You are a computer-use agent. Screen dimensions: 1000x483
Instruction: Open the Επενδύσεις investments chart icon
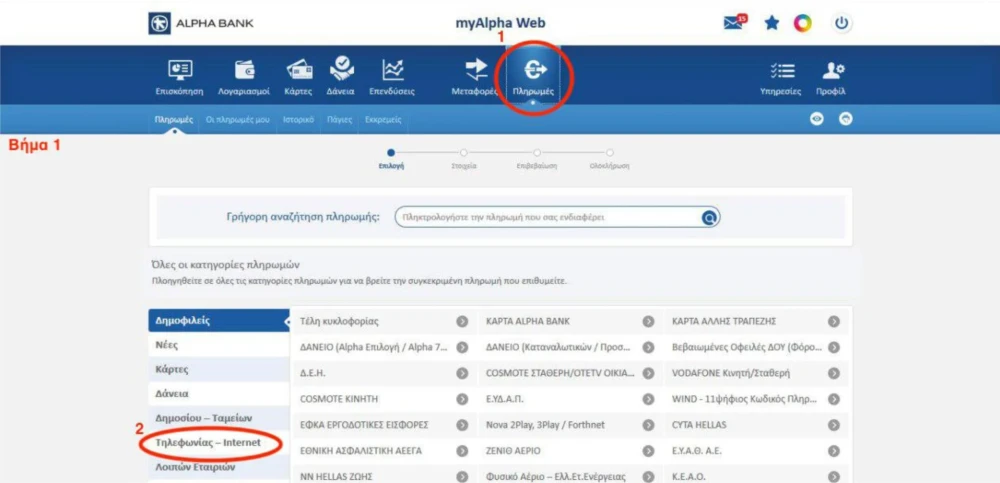point(392,69)
